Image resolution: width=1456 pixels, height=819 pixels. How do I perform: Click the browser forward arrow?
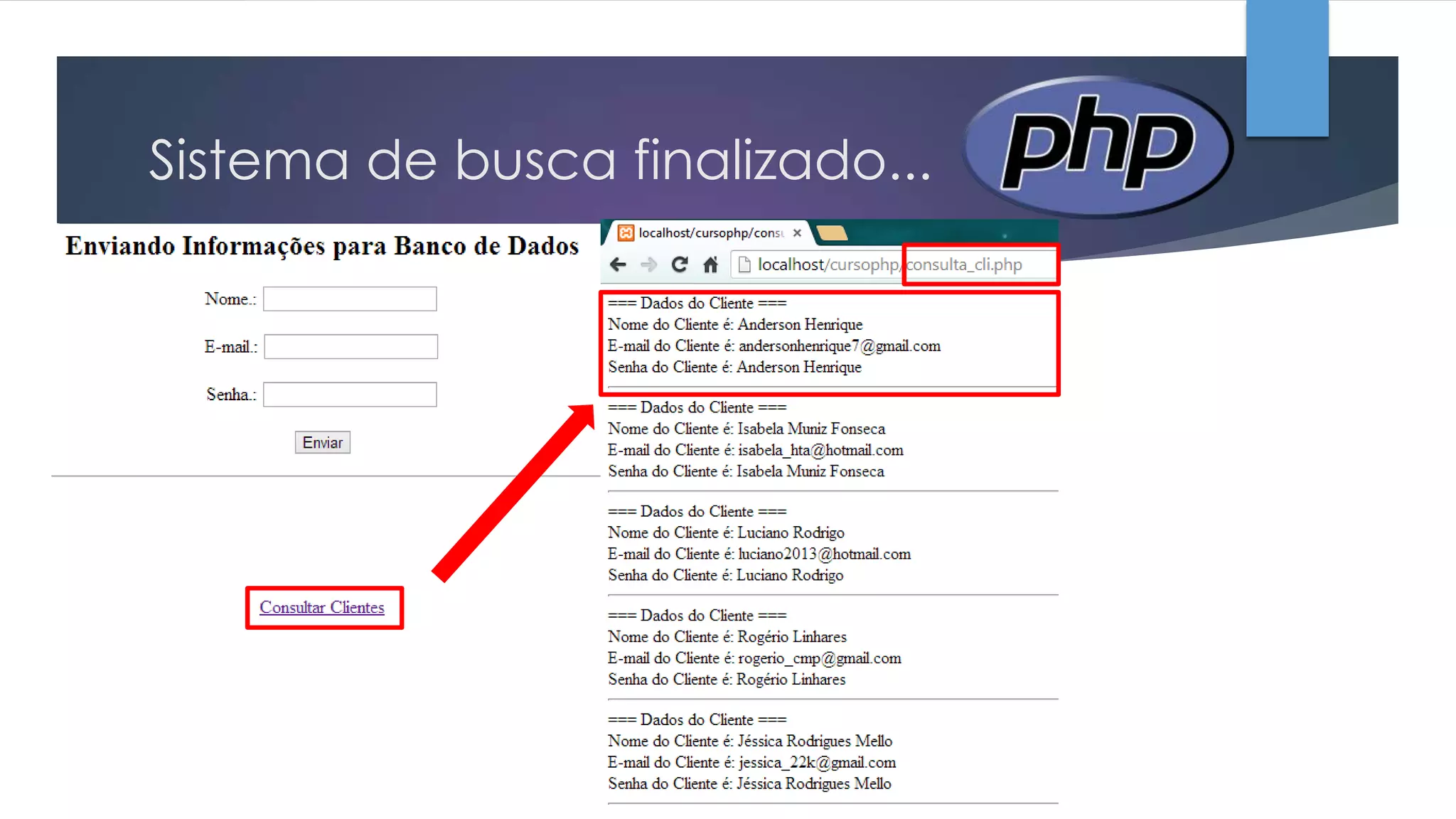click(x=648, y=264)
